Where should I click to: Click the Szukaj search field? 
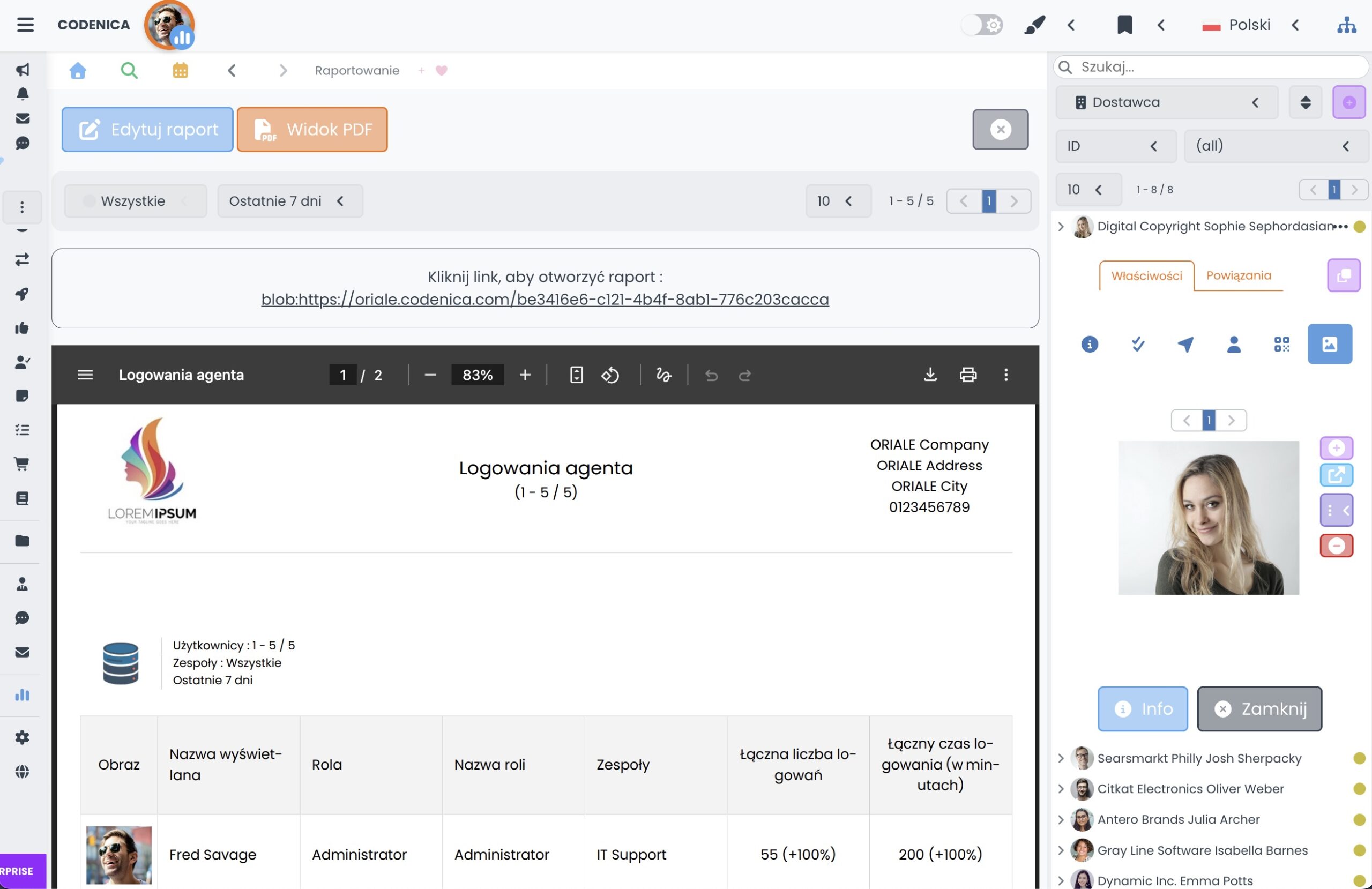[x=1211, y=67]
